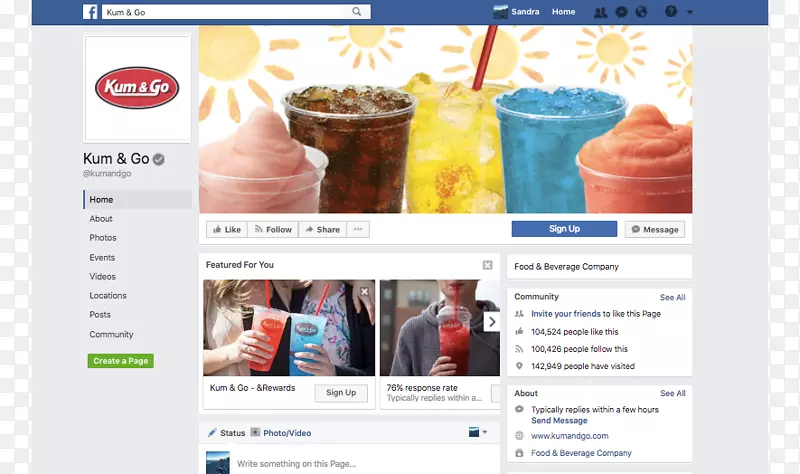Click Sandra profile name in top bar

[525, 12]
